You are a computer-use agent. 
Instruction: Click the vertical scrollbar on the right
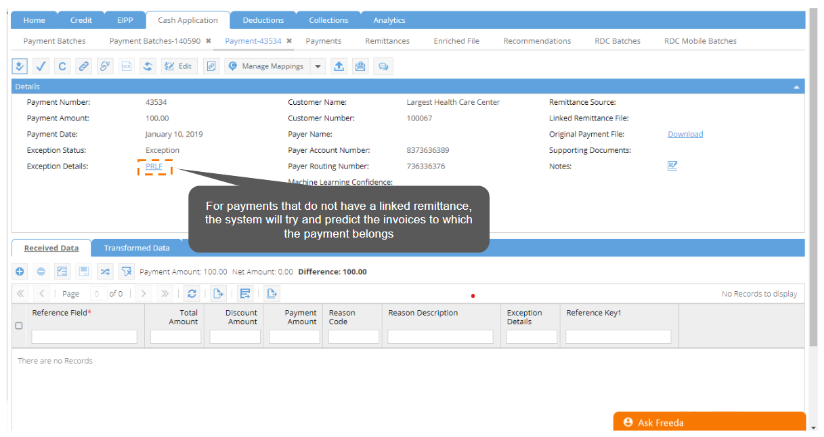point(814,179)
